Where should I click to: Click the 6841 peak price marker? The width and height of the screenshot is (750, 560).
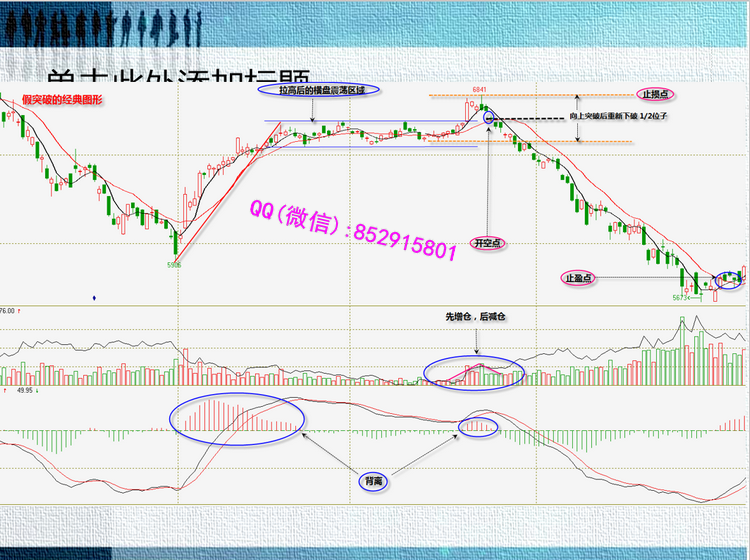pyautogui.click(x=479, y=89)
